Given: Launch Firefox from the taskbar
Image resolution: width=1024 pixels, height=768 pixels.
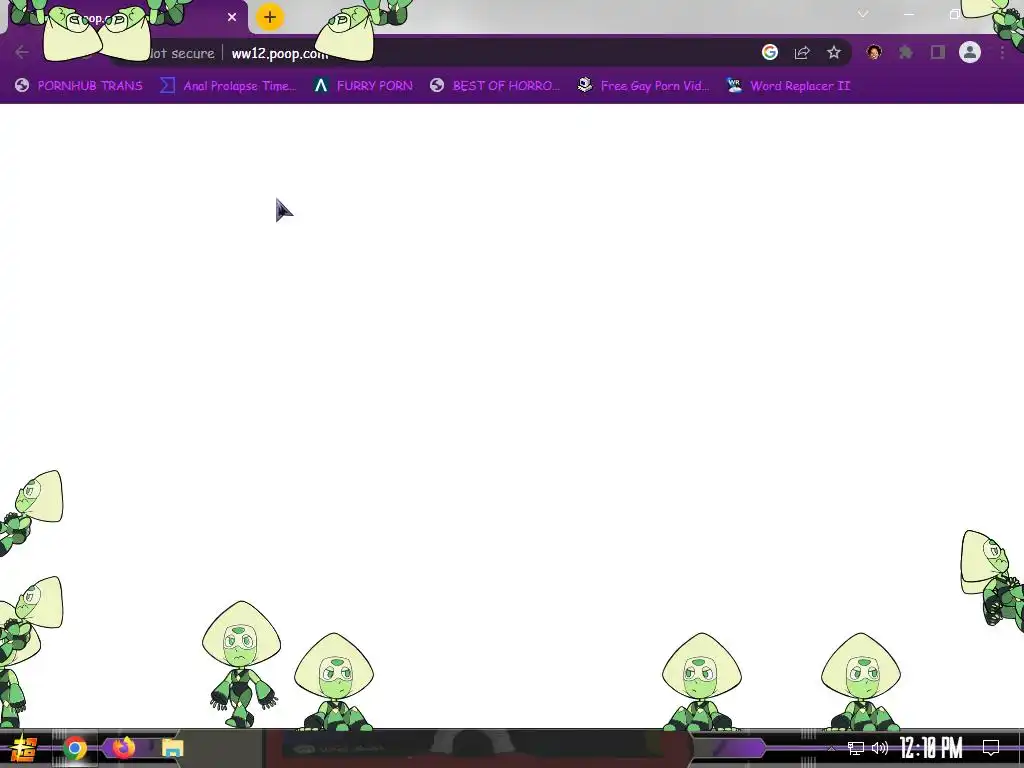Looking at the screenshot, I should (x=123, y=747).
